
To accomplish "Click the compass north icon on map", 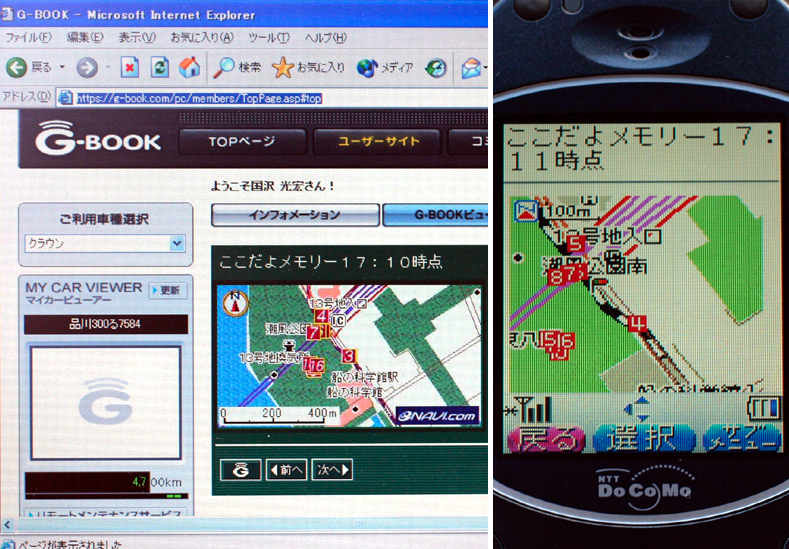I will coord(235,303).
